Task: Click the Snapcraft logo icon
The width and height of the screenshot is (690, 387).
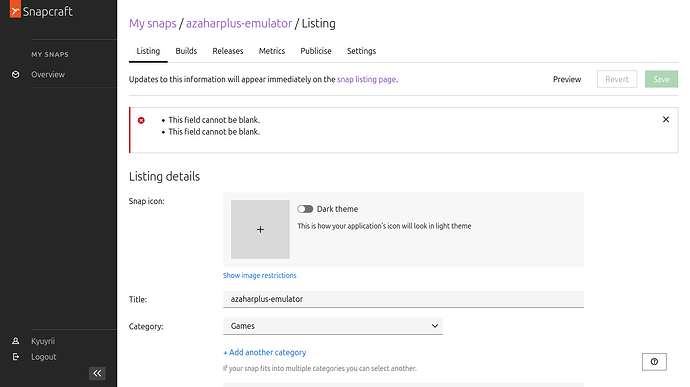Action: (x=15, y=9)
